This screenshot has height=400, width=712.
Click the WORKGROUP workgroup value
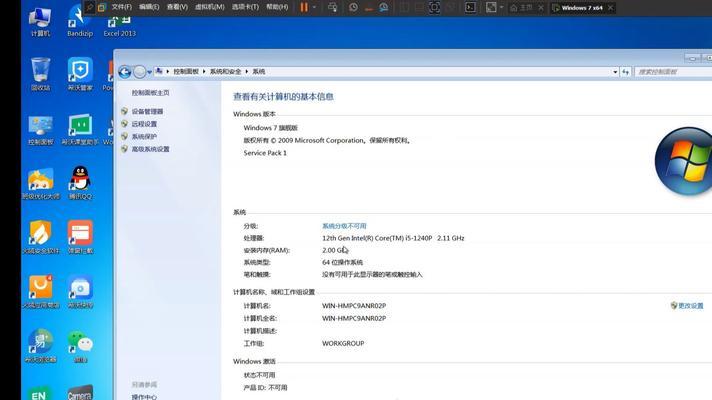tap(343, 344)
